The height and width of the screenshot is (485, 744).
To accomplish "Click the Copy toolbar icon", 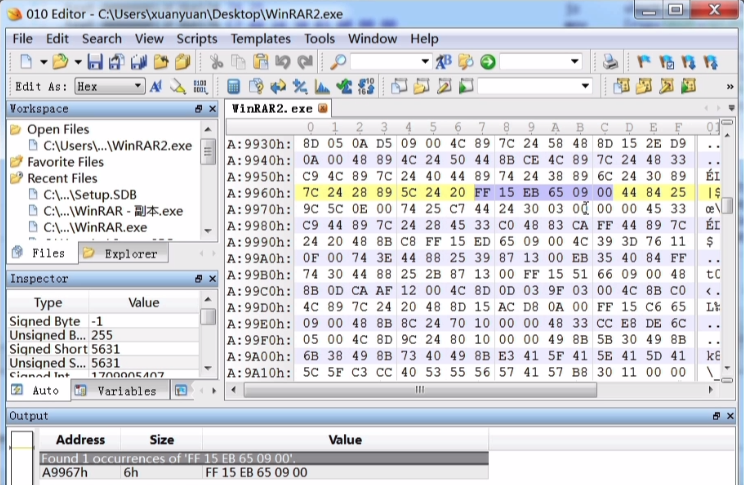I will point(238,62).
